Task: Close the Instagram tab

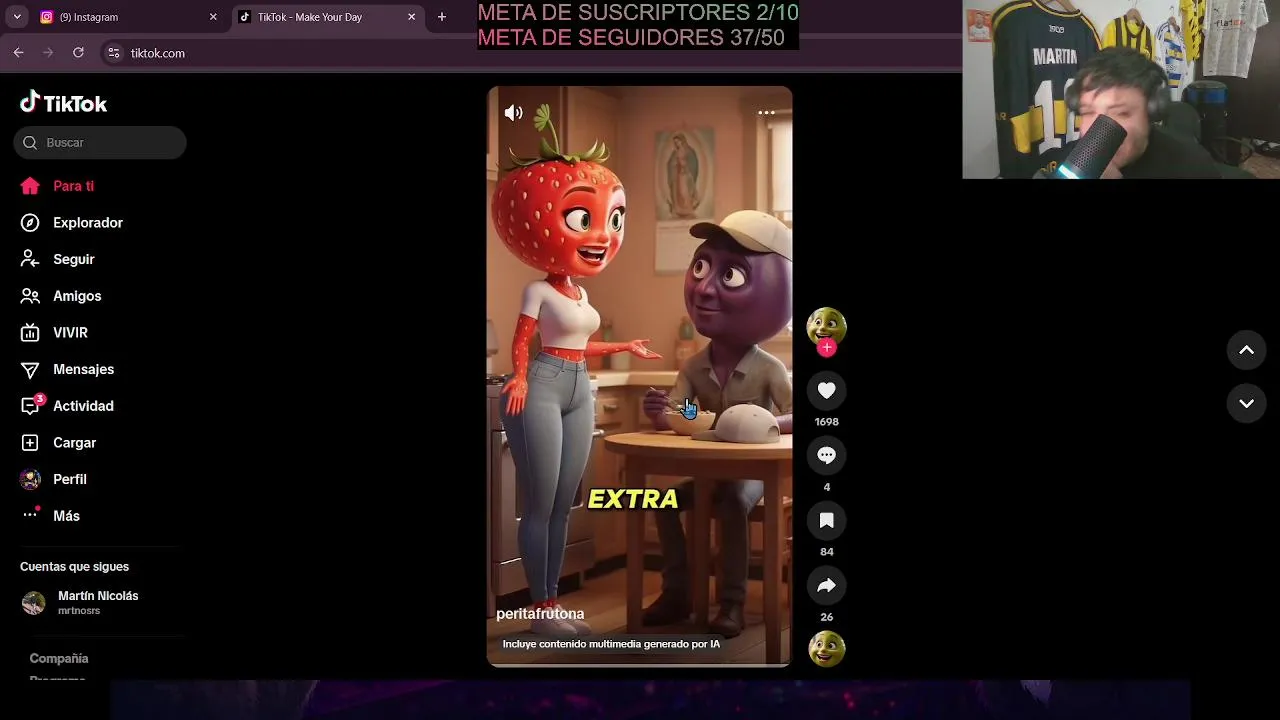Action: click(x=213, y=17)
